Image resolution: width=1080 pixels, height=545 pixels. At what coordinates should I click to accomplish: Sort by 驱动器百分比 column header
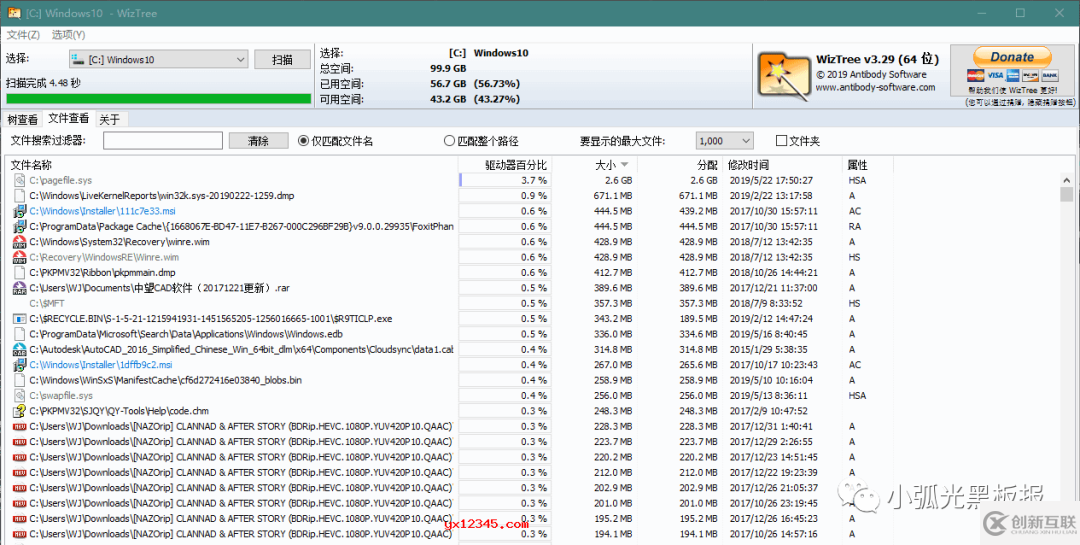pos(505,165)
